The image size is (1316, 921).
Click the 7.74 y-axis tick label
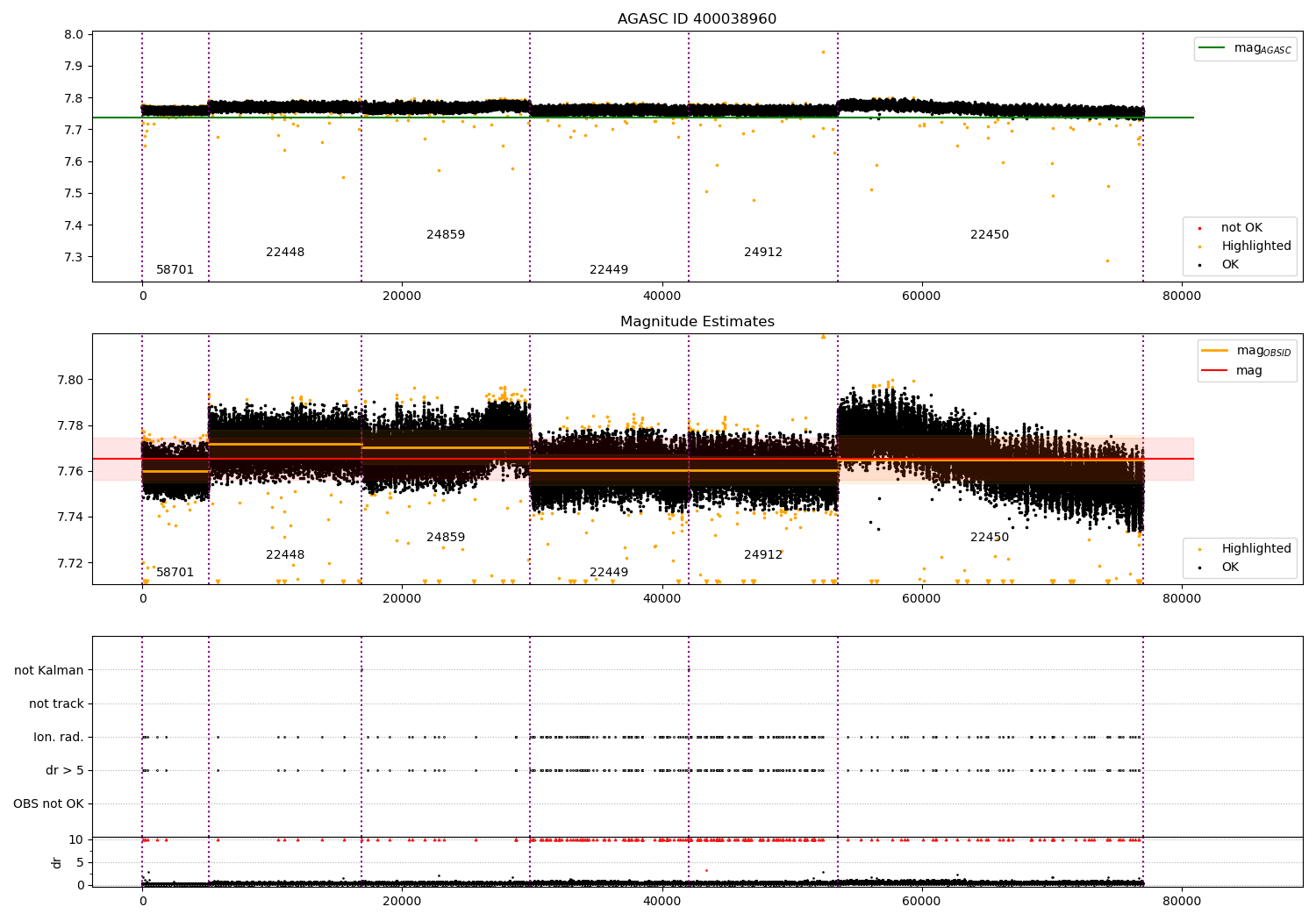[70, 517]
